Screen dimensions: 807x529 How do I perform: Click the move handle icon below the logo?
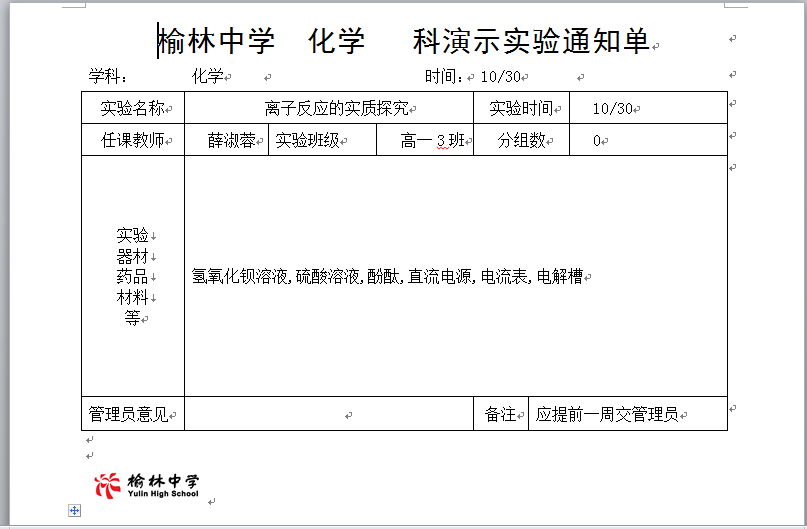(74, 511)
